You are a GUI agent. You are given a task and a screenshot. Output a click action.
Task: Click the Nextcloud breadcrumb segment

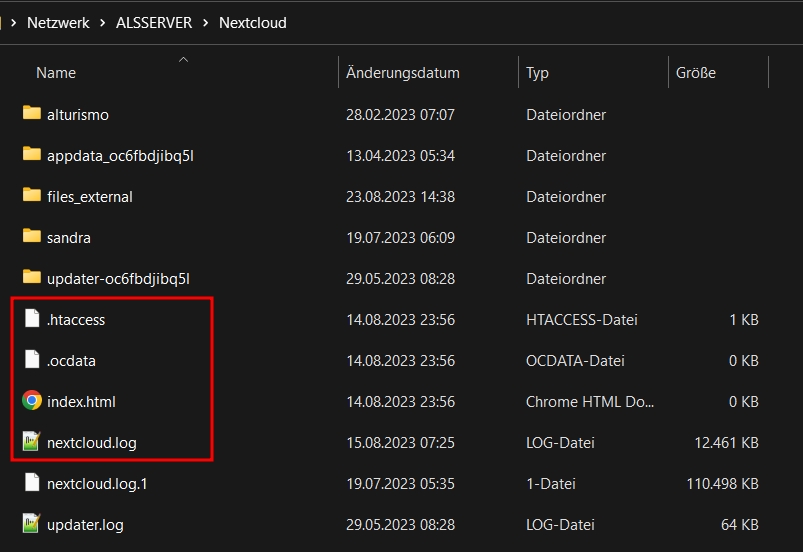[x=252, y=23]
